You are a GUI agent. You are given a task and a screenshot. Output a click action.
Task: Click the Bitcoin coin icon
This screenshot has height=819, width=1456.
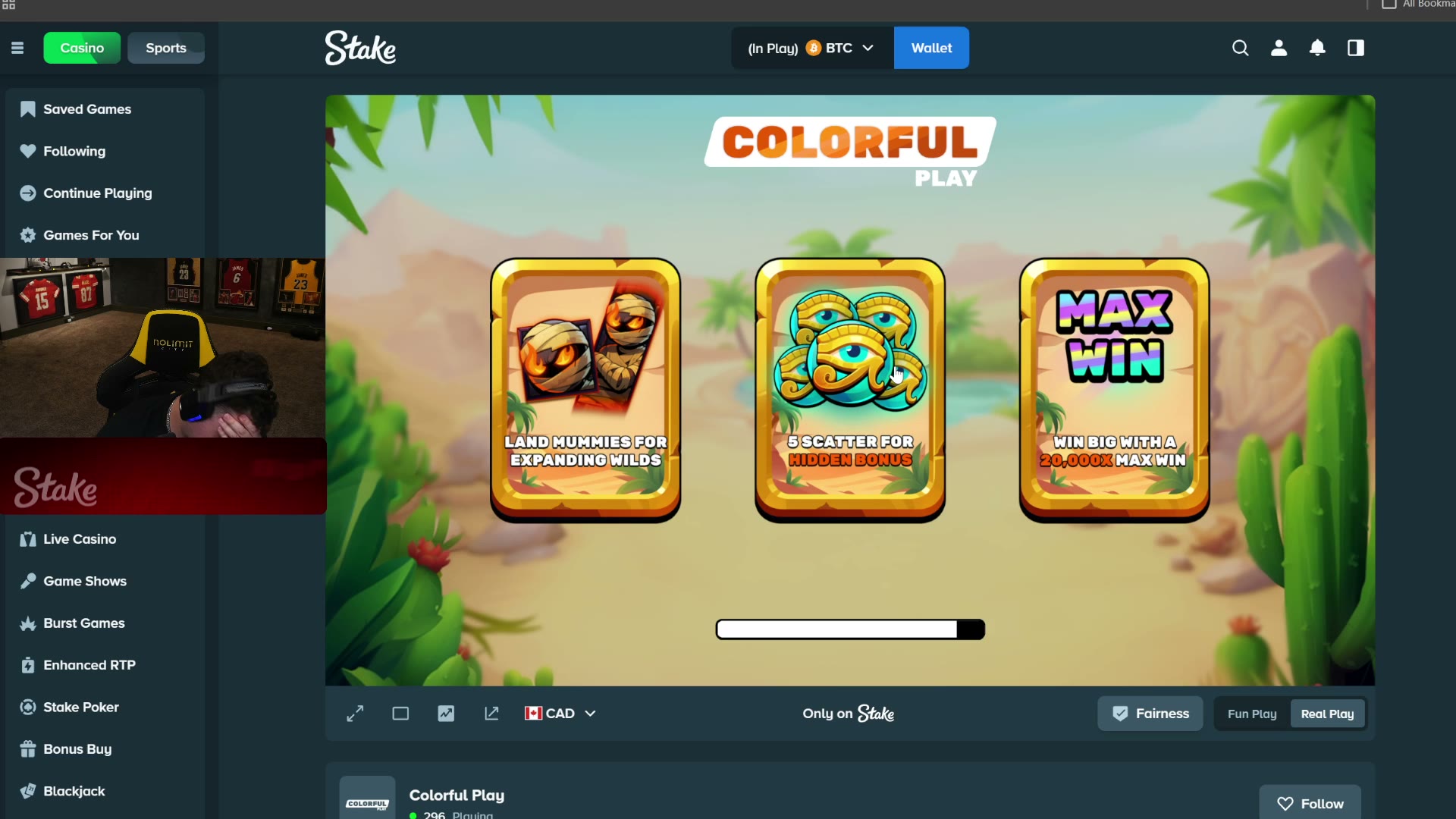(814, 48)
